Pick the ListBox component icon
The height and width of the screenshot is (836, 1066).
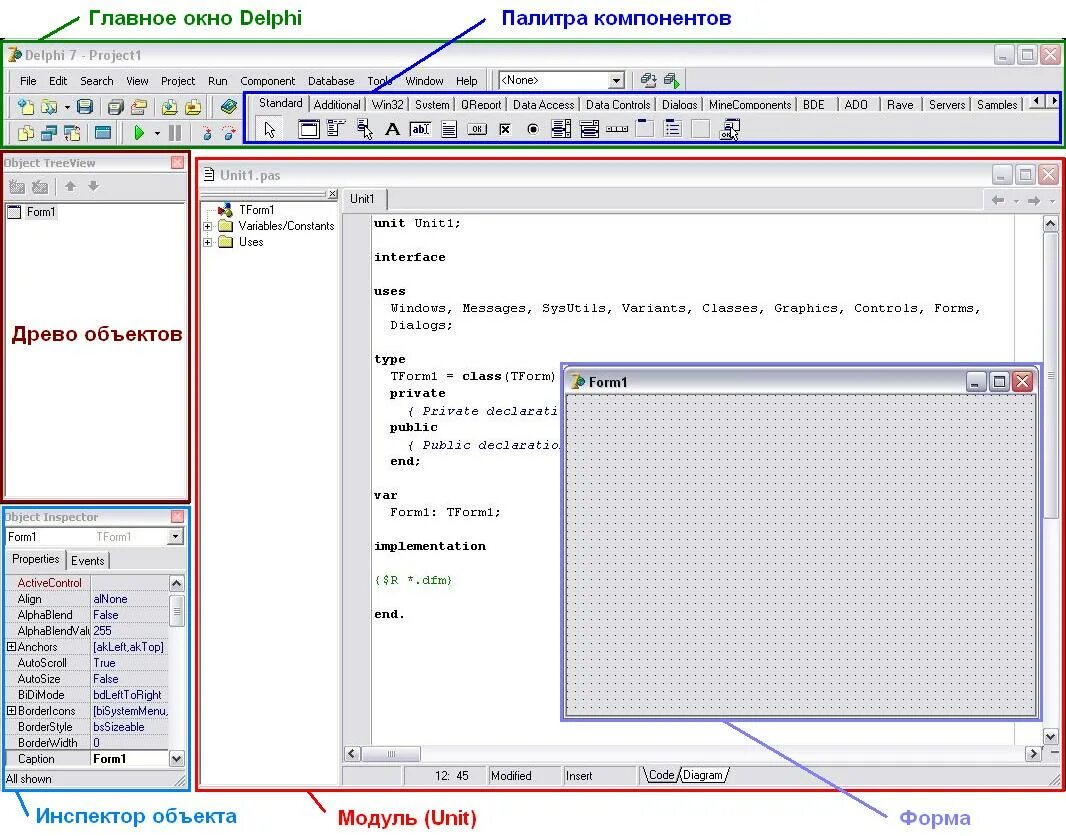pyautogui.click(x=561, y=128)
